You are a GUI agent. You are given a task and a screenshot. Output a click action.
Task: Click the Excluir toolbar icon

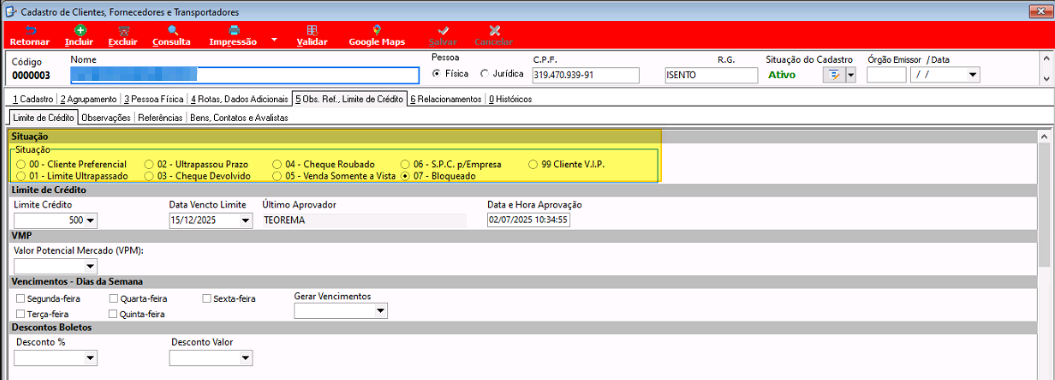point(123,30)
